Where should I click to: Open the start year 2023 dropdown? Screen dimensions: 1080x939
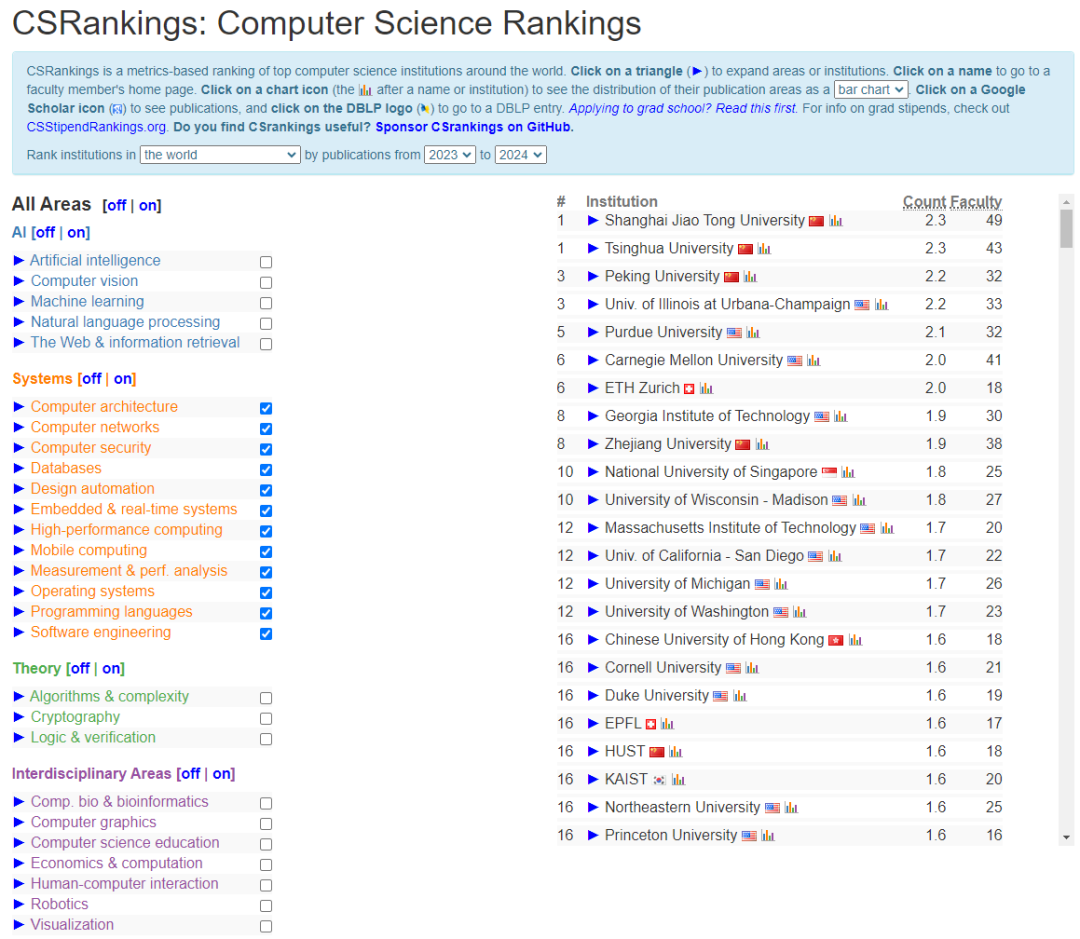(449, 155)
